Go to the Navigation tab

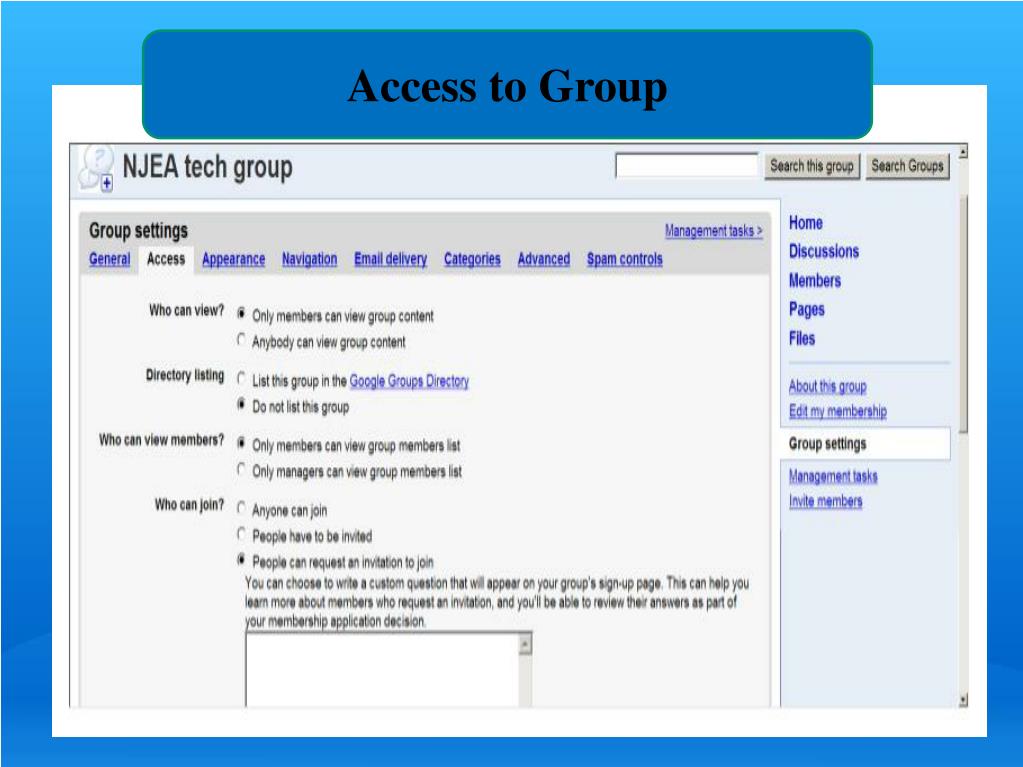[309, 259]
